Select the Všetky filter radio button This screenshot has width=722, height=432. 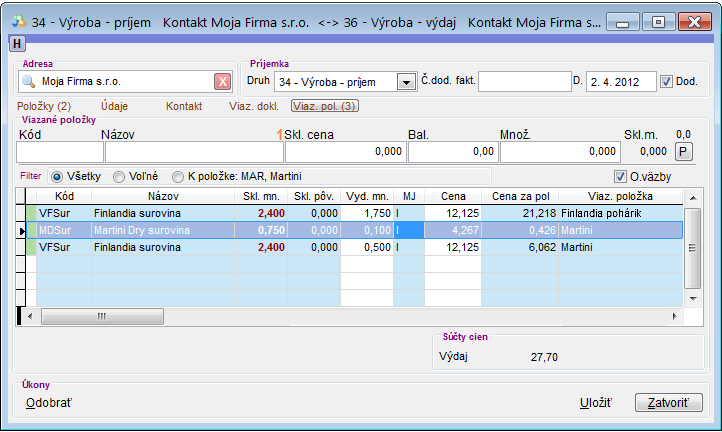coord(57,176)
